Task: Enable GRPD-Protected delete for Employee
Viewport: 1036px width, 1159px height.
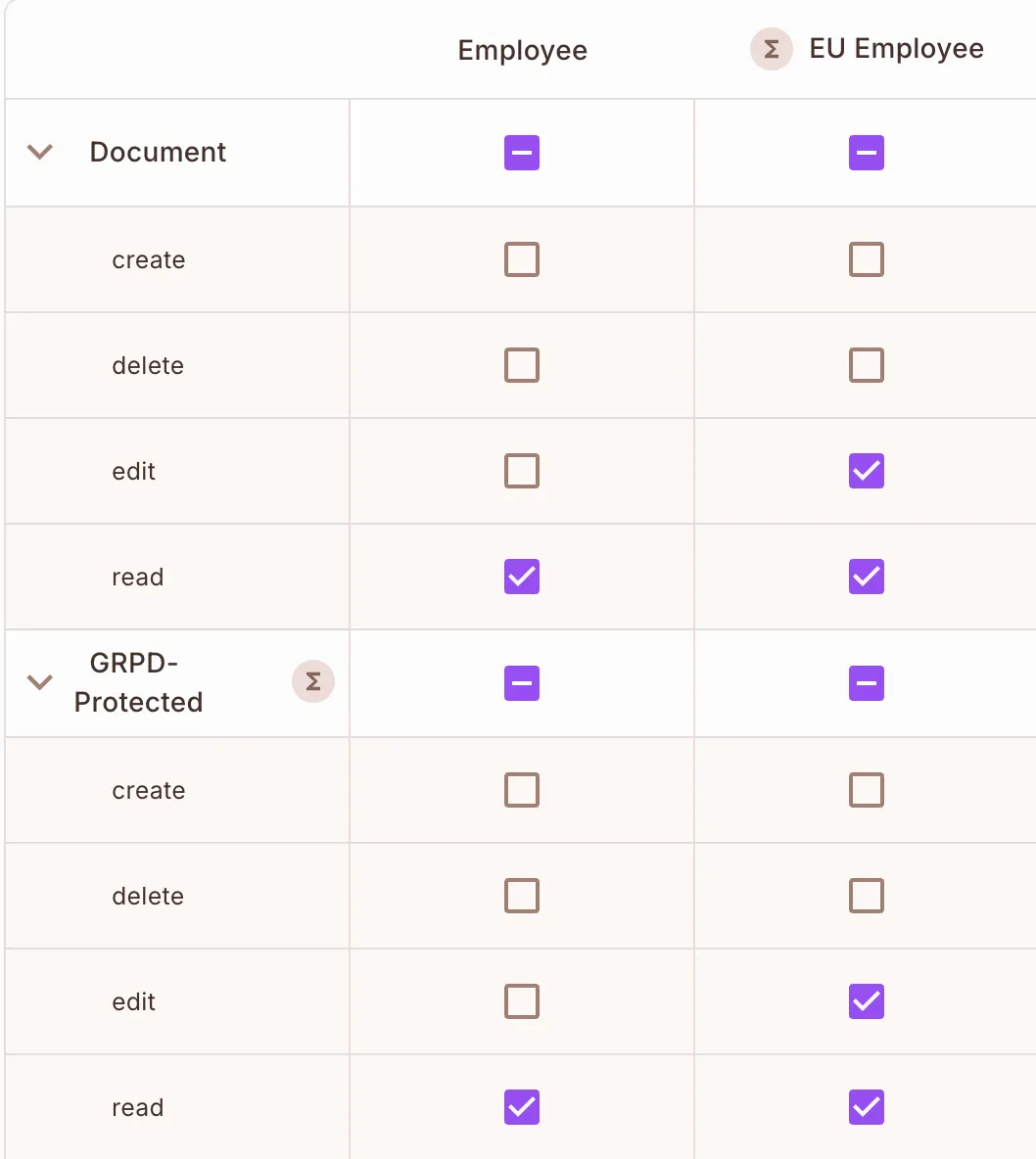Action: pos(522,896)
